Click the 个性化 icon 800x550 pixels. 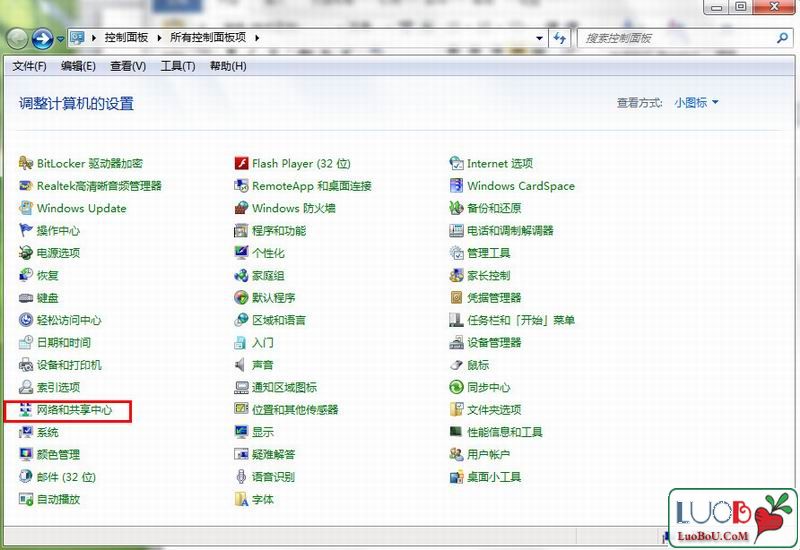coord(241,253)
